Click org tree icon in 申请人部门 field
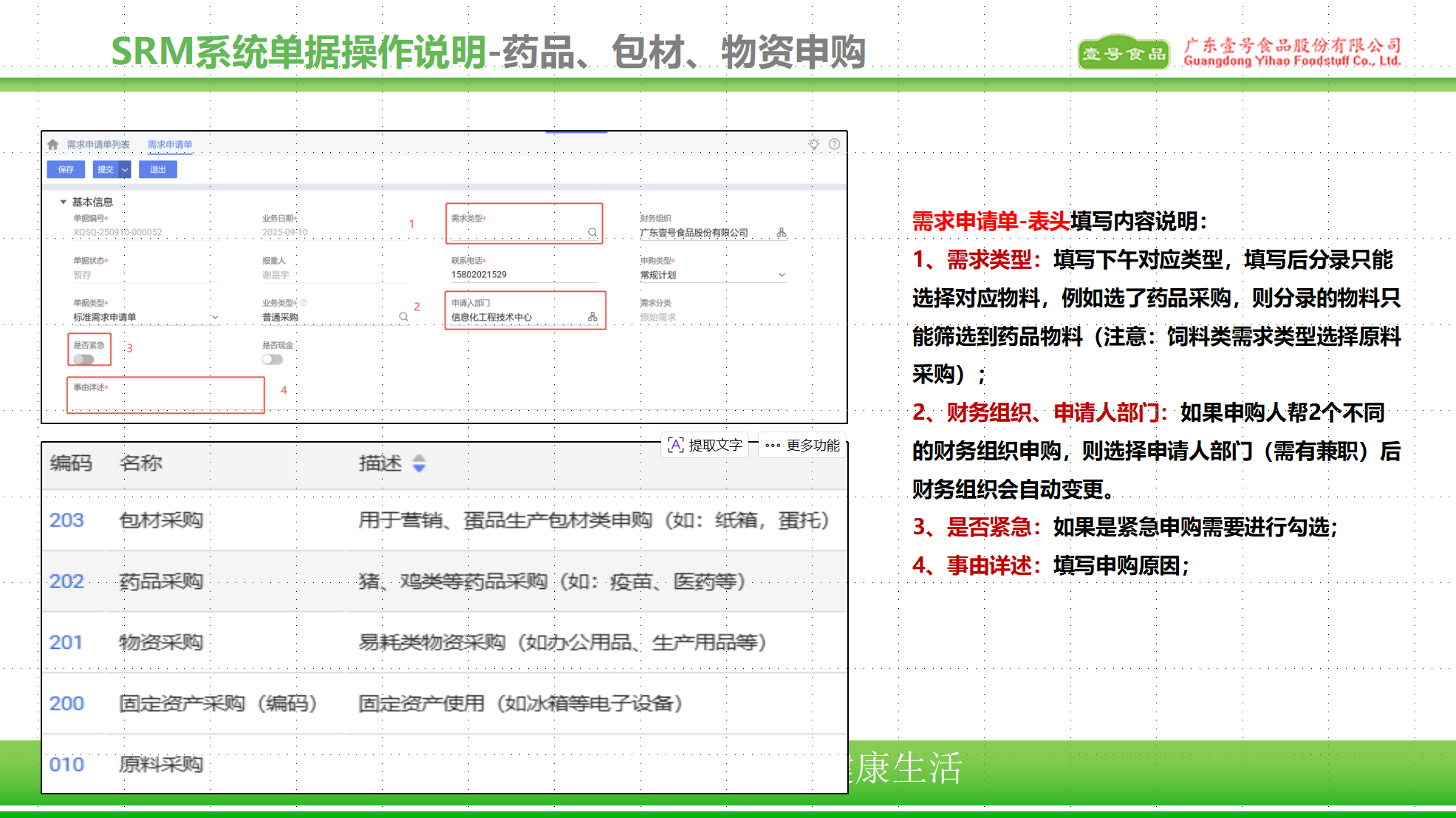1456x818 pixels. click(x=592, y=317)
